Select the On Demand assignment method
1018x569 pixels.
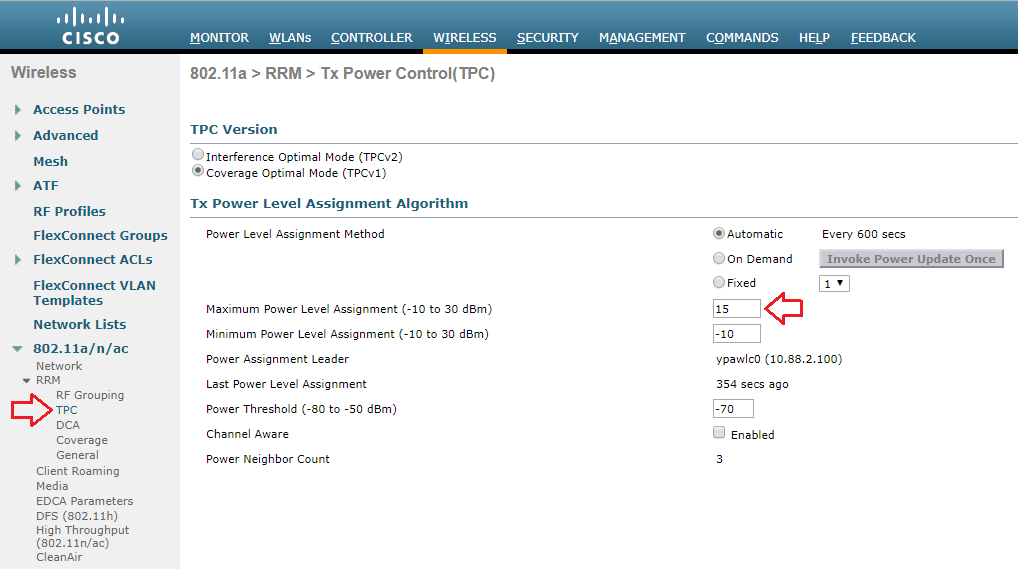click(719, 258)
